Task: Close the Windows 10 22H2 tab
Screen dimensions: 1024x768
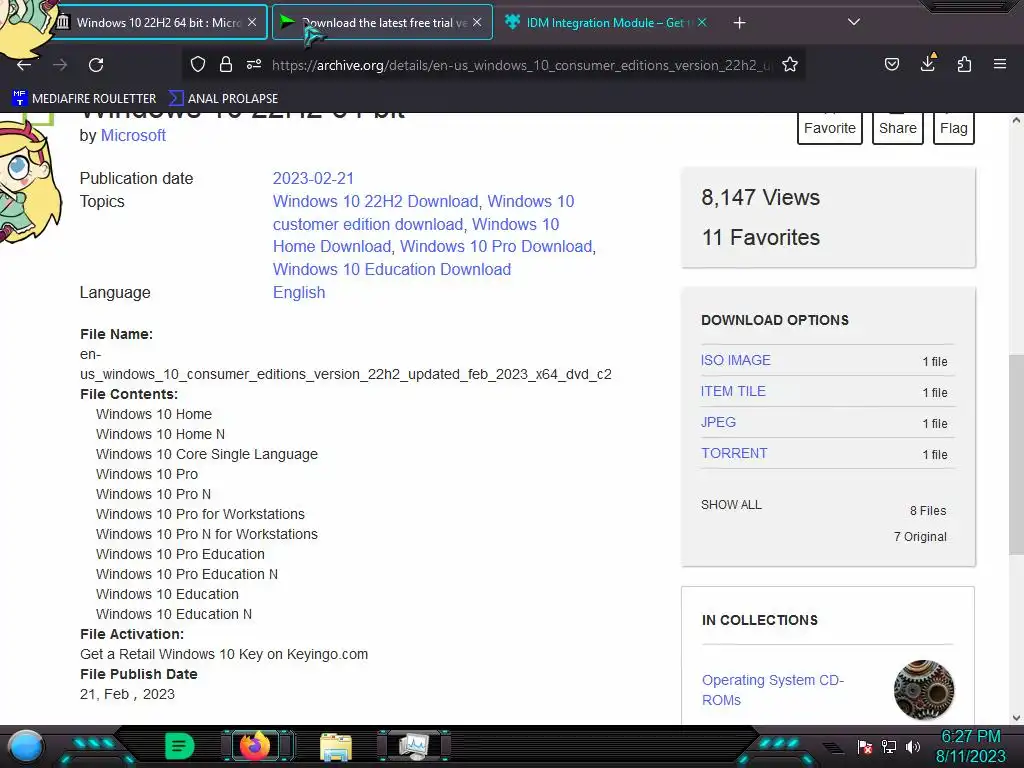Action: point(252,22)
